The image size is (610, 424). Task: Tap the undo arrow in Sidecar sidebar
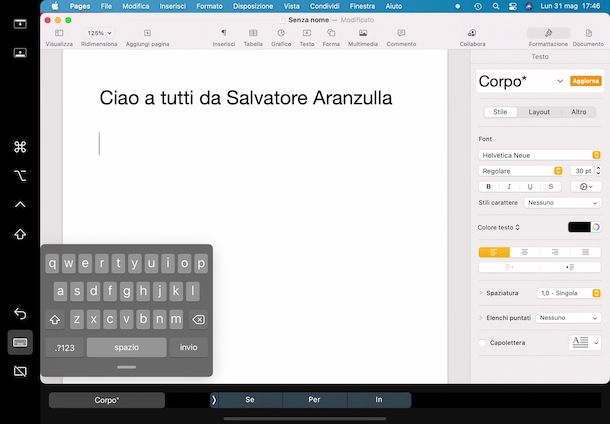[20, 313]
